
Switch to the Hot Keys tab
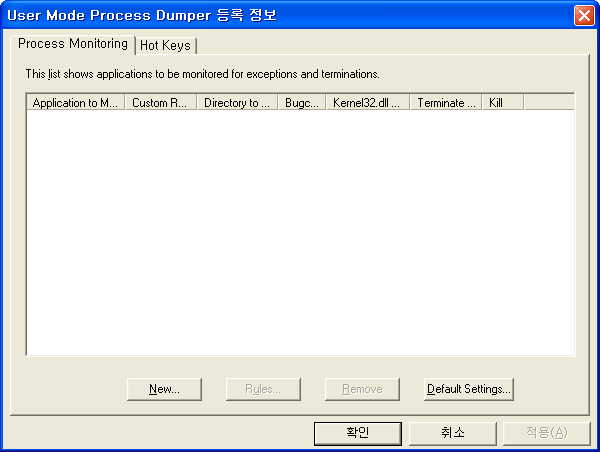pos(165,46)
